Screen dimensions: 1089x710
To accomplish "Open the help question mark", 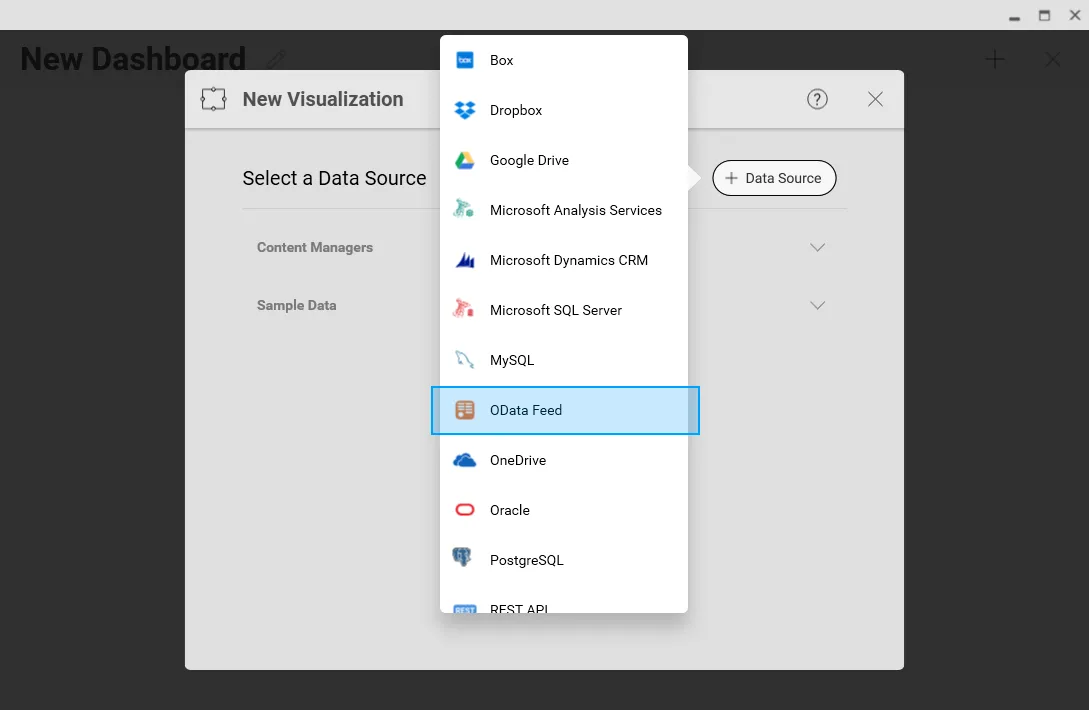I will point(817,99).
